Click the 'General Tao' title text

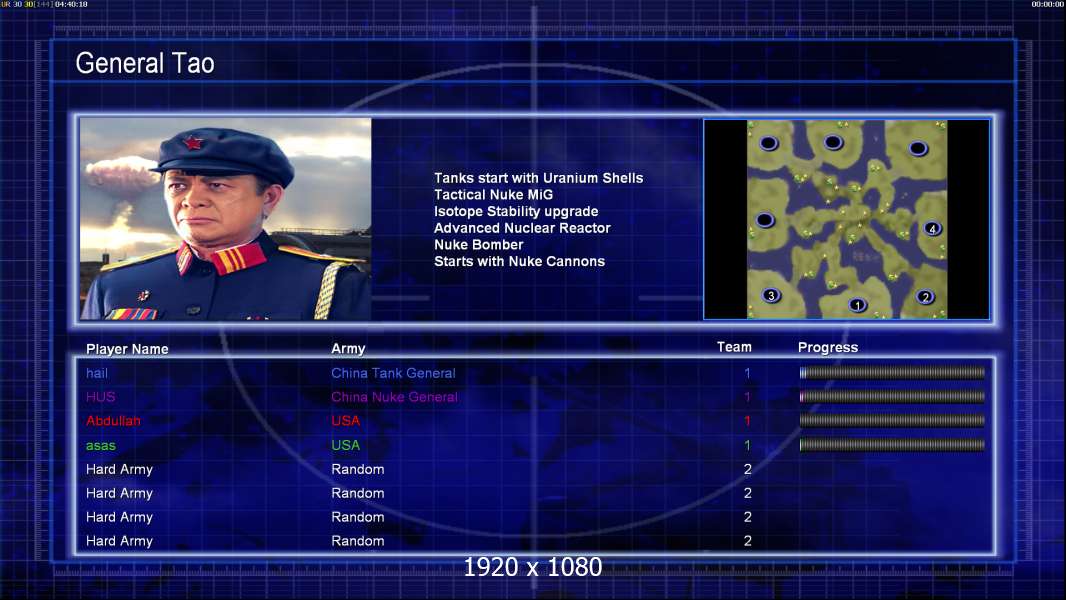[145, 63]
